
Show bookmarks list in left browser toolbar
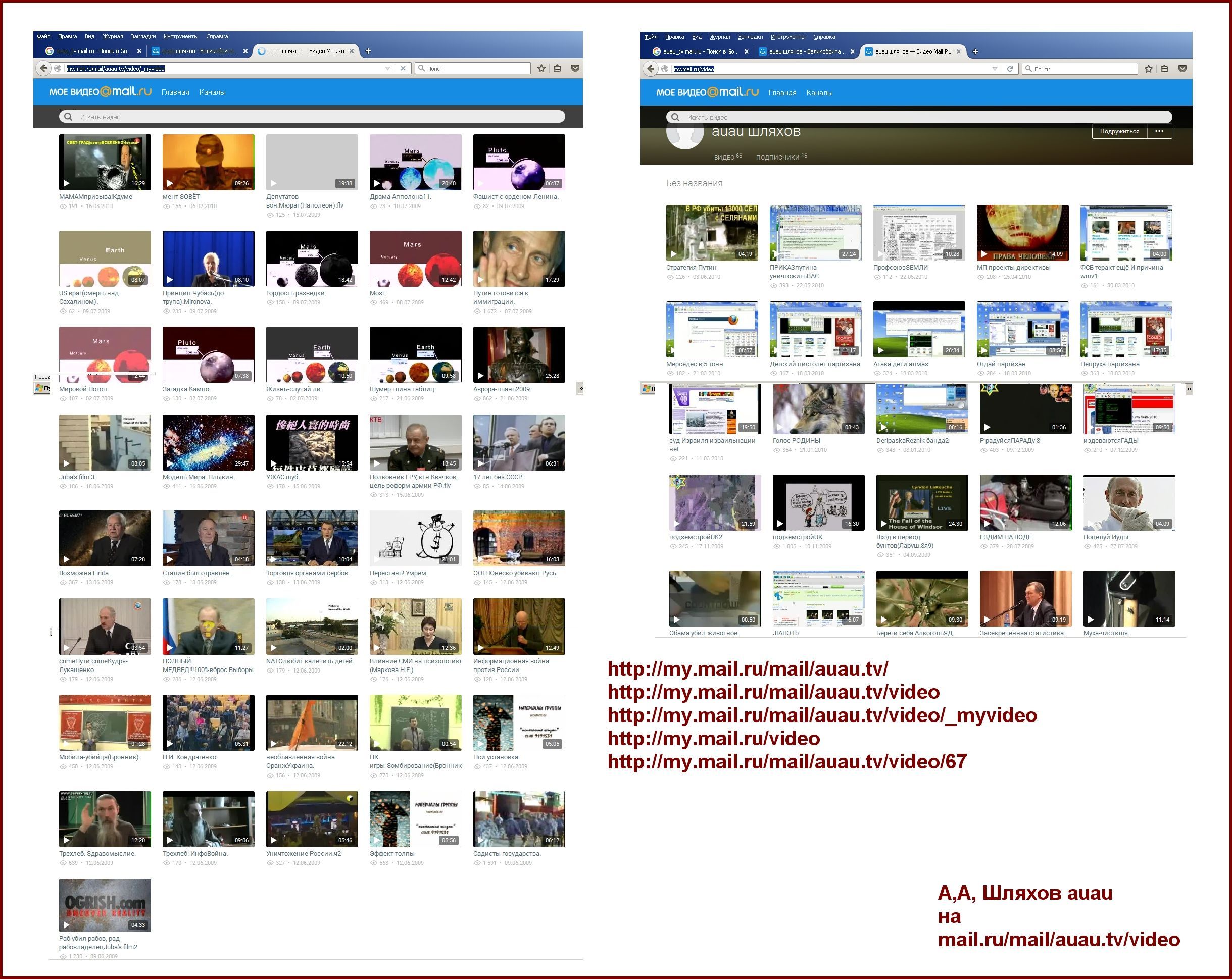click(557, 69)
